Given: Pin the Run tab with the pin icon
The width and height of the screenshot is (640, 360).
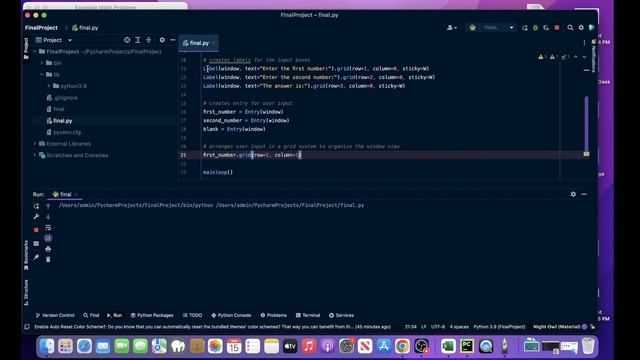Looking at the screenshot, I should coord(36,257).
